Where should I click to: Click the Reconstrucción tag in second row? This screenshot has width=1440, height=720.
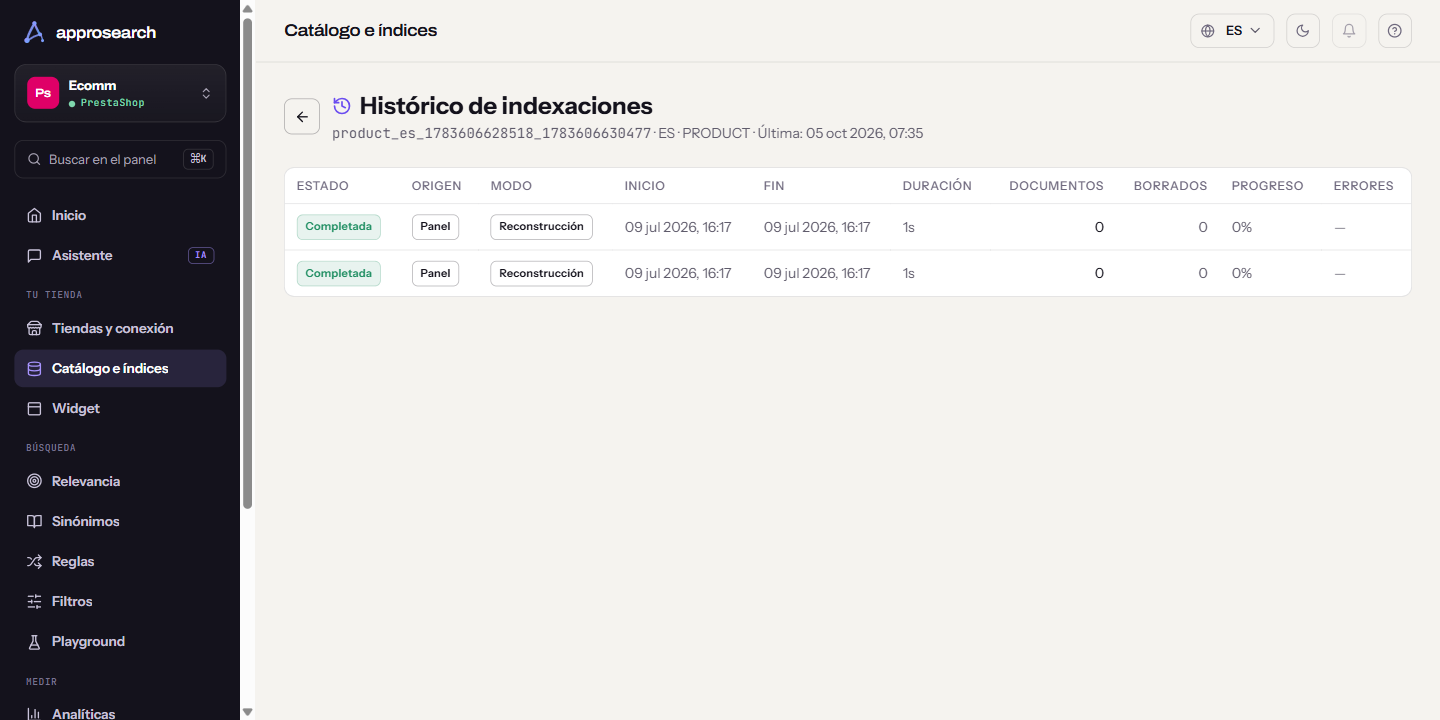coord(541,273)
